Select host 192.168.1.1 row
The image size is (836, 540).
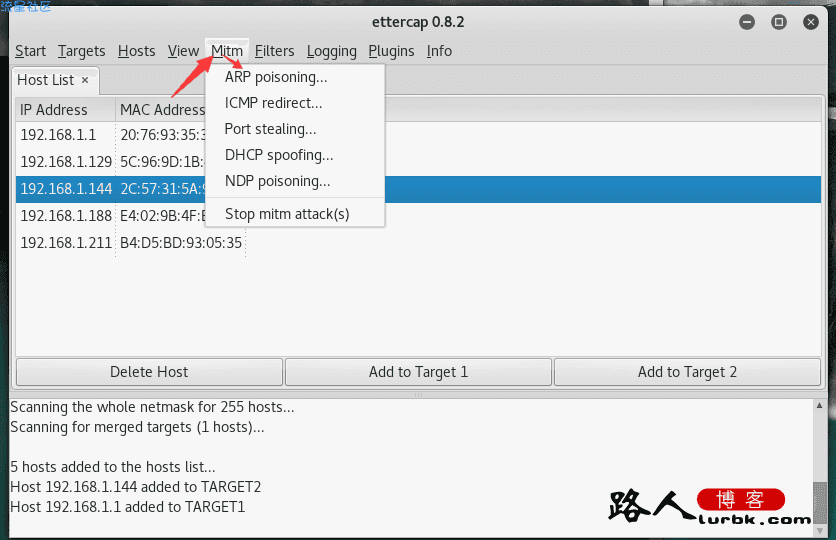[x=418, y=135]
